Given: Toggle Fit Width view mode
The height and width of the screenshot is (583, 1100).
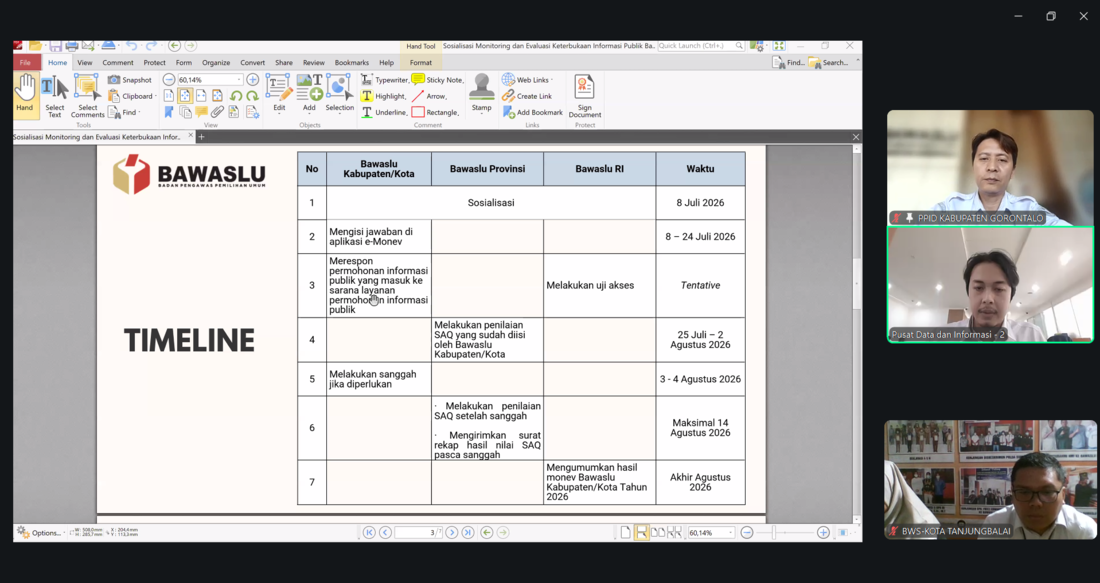Looking at the screenshot, I should coord(201,96).
